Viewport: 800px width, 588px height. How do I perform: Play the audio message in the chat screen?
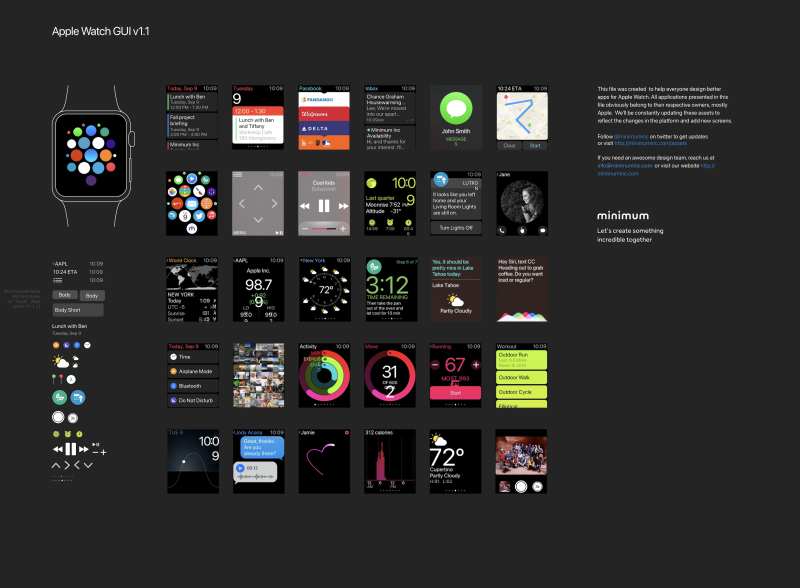click(240, 468)
